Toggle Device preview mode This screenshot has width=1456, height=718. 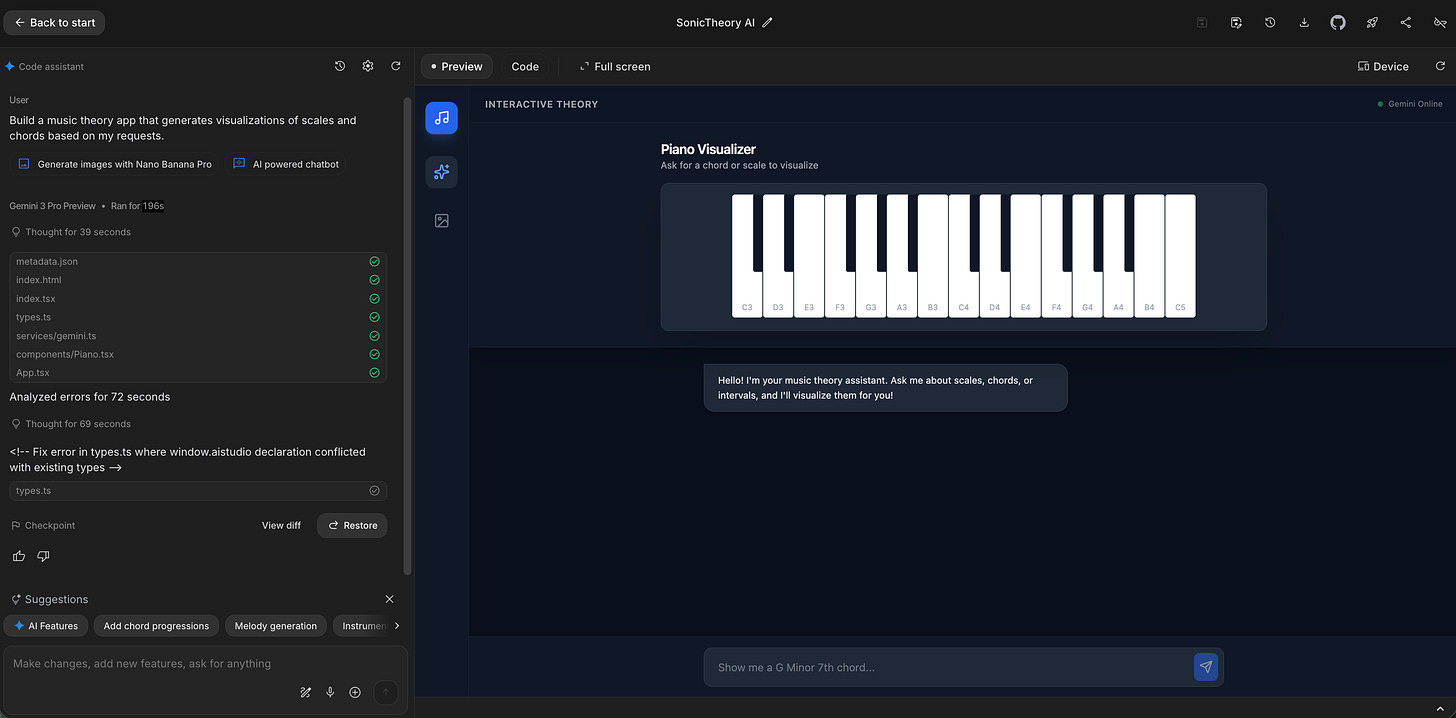(x=1382, y=66)
